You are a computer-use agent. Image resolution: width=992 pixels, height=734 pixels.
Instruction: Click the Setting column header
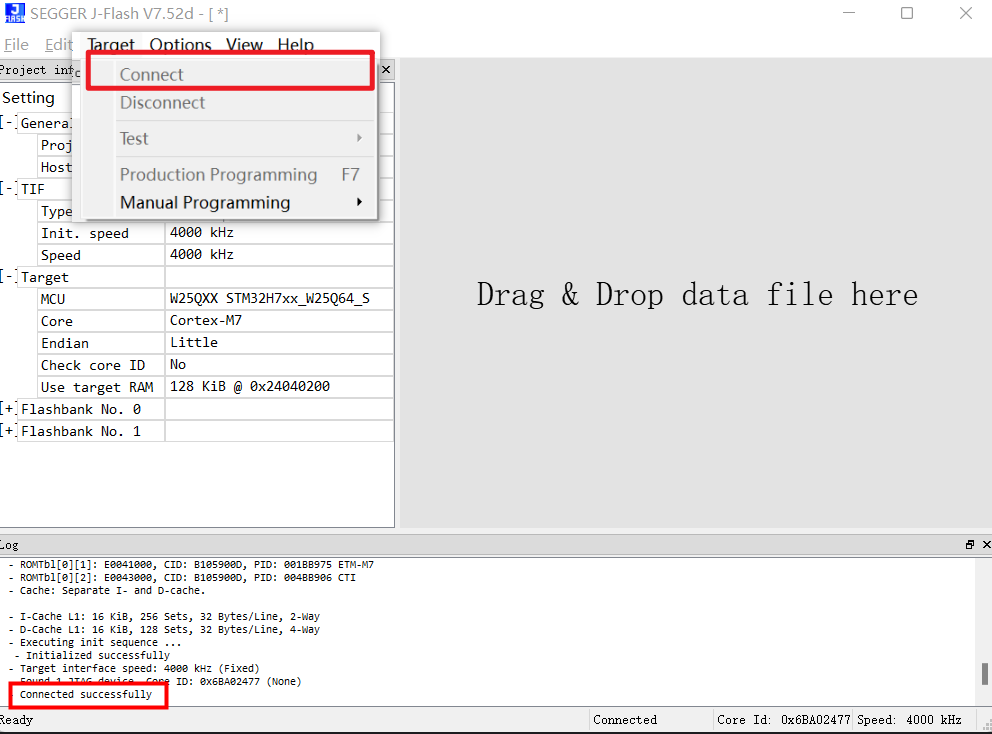(x=28, y=97)
